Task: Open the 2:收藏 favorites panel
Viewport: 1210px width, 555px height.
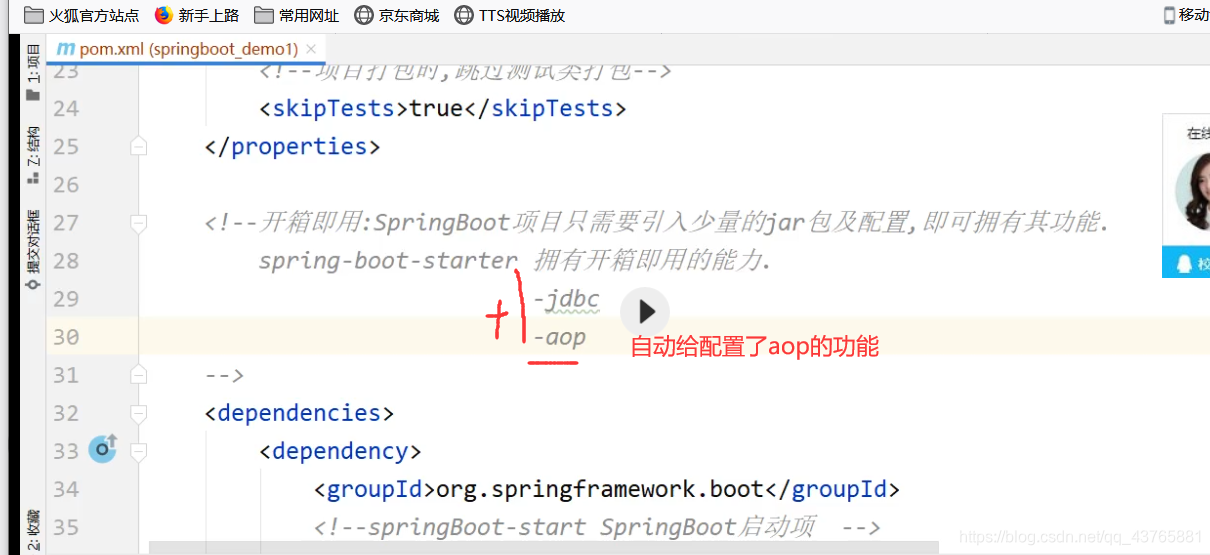Action: (33, 530)
